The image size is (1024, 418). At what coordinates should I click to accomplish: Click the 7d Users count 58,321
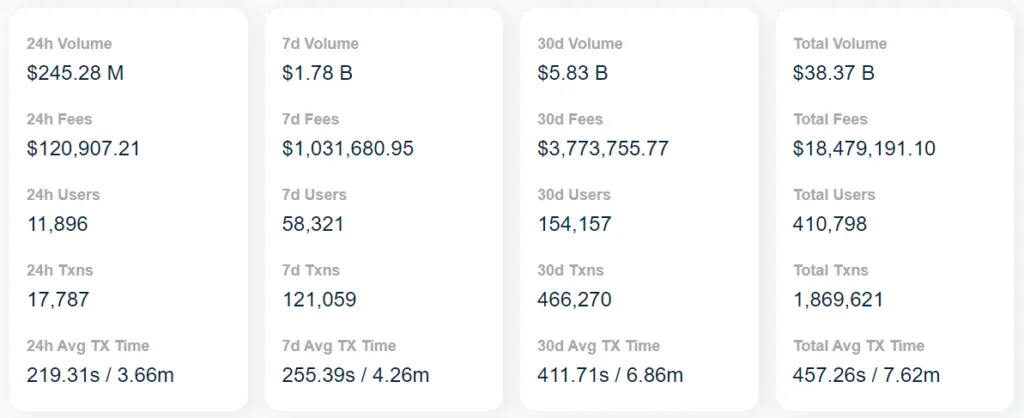tap(313, 225)
